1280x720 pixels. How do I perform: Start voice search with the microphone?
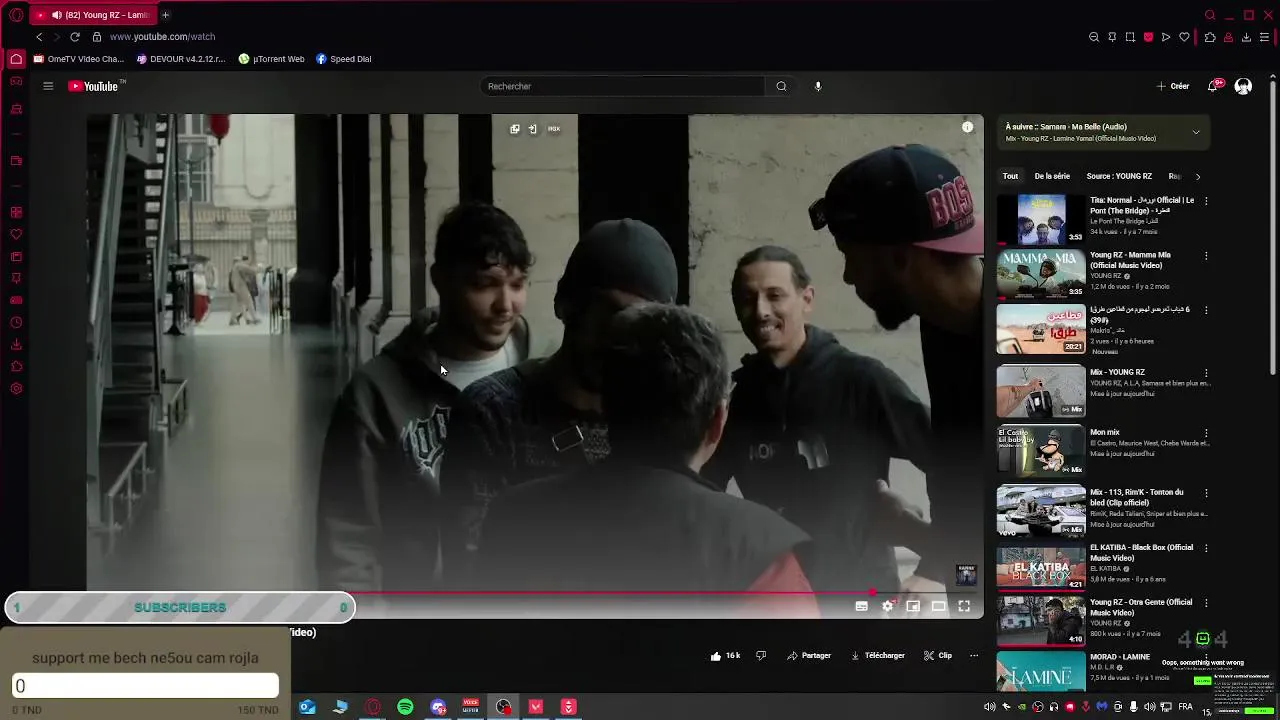coord(818,86)
